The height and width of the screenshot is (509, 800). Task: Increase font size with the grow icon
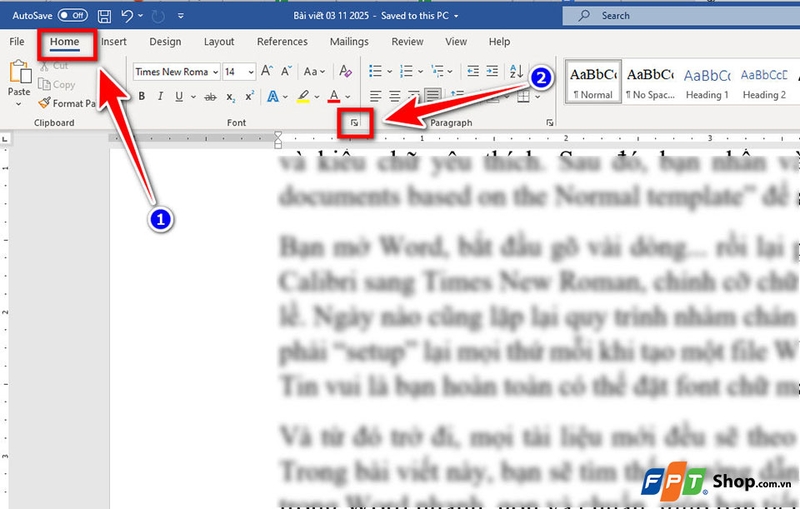pyautogui.click(x=267, y=71)
